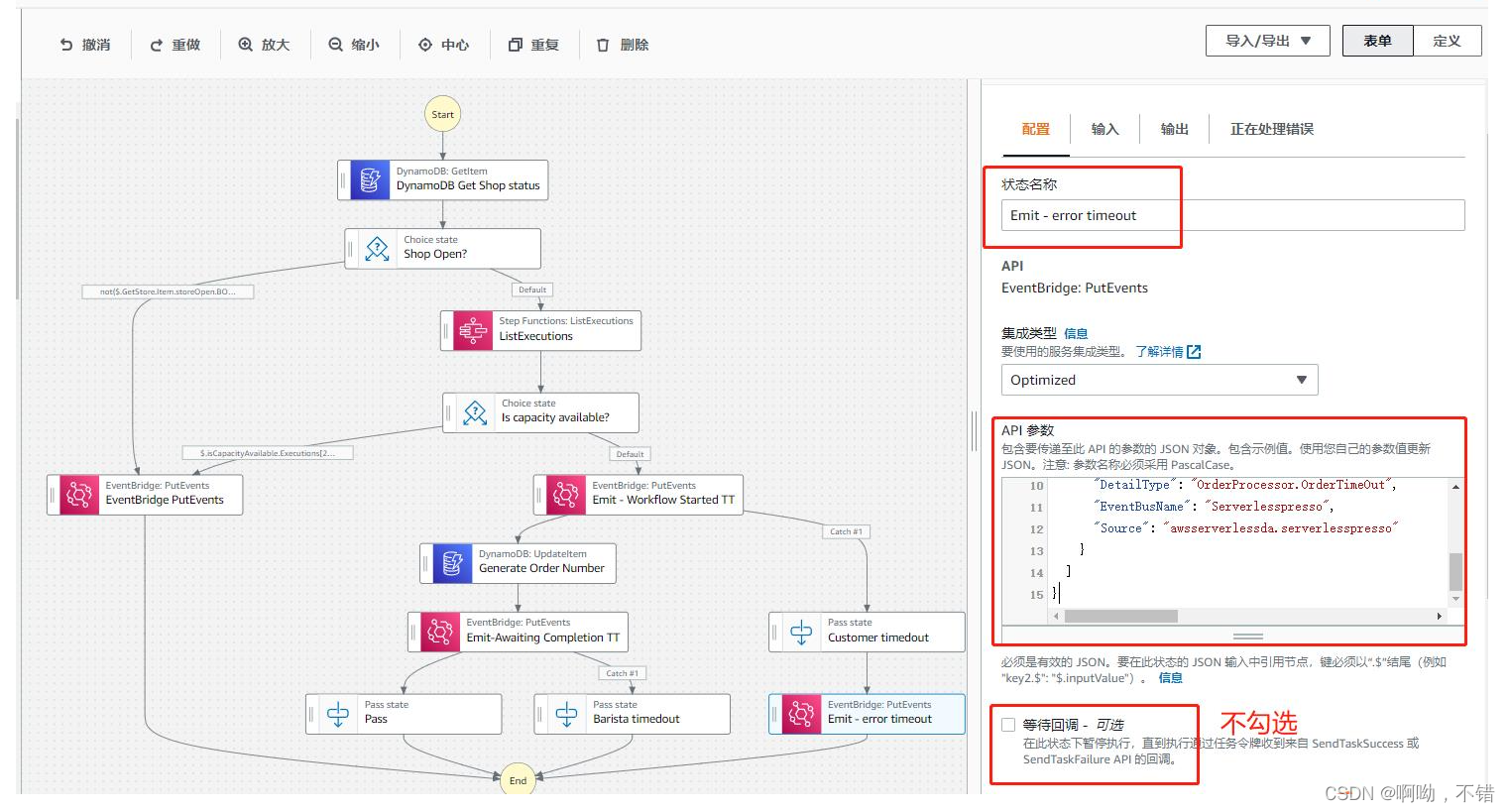This screenshot has height=812, width=1510.
Task: Click the undo (撤消) toolbar button
Action: pyautogui.click(x=84, y=45)
